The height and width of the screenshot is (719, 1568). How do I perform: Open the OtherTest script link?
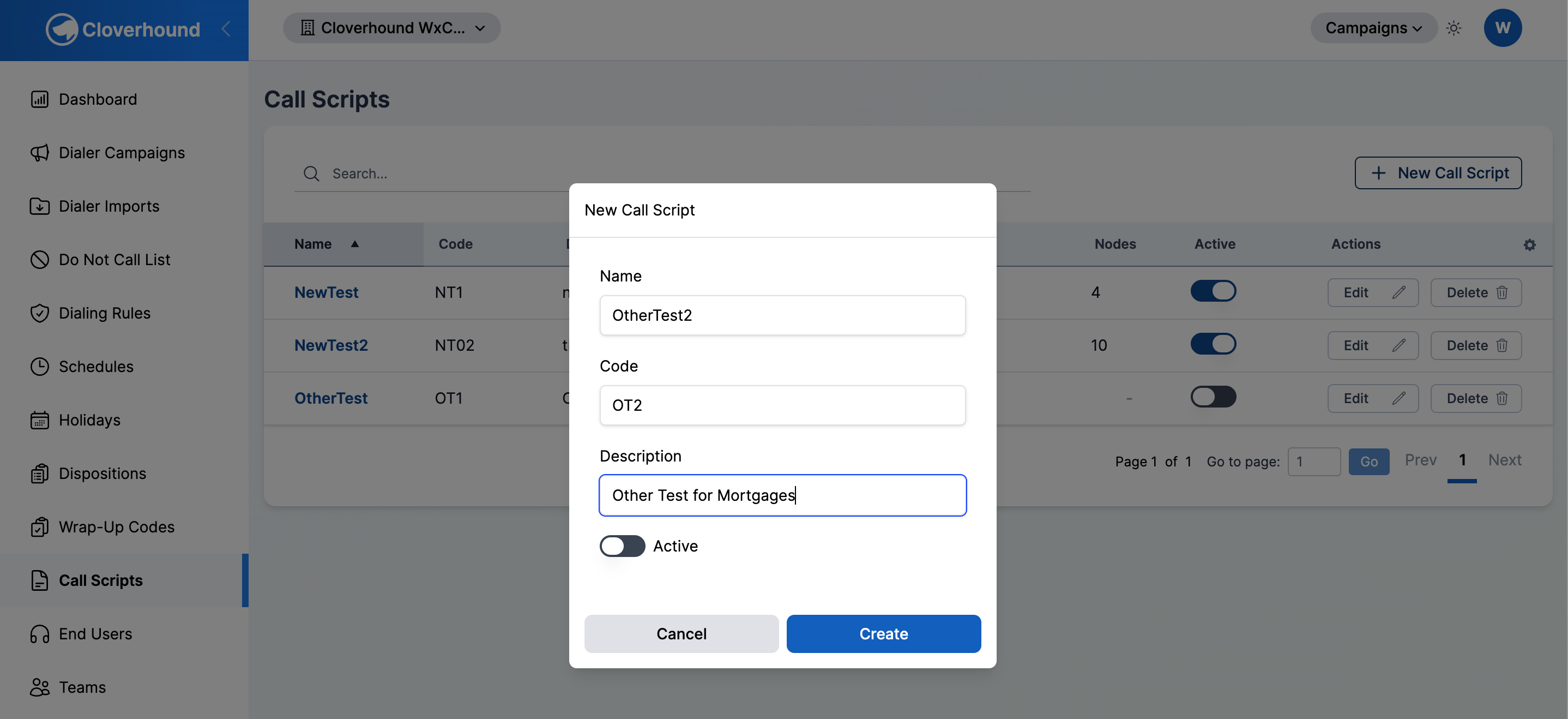[x=330, y=398]
